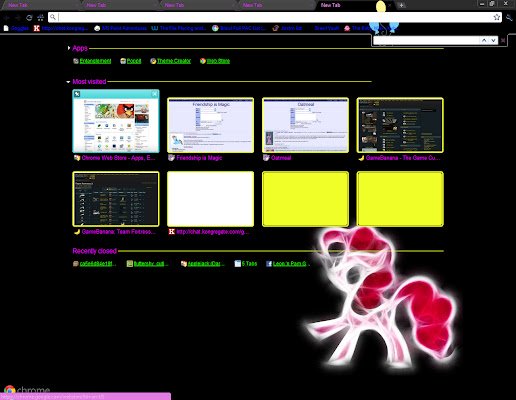Go back with the browser Back arrow

7,18
